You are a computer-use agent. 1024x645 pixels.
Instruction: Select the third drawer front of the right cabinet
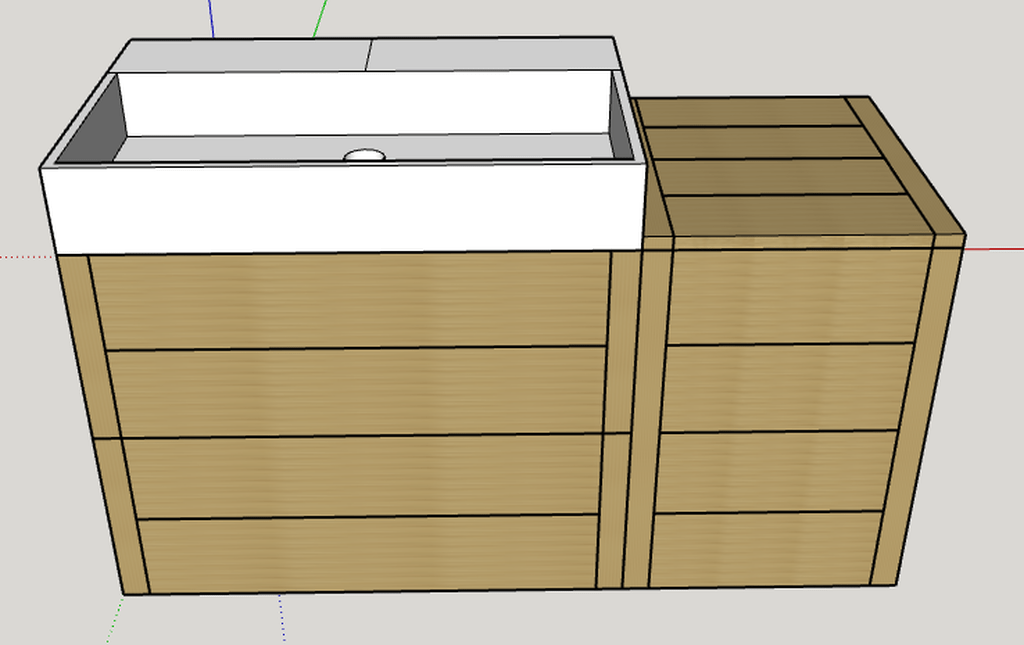tap(776, 472)
